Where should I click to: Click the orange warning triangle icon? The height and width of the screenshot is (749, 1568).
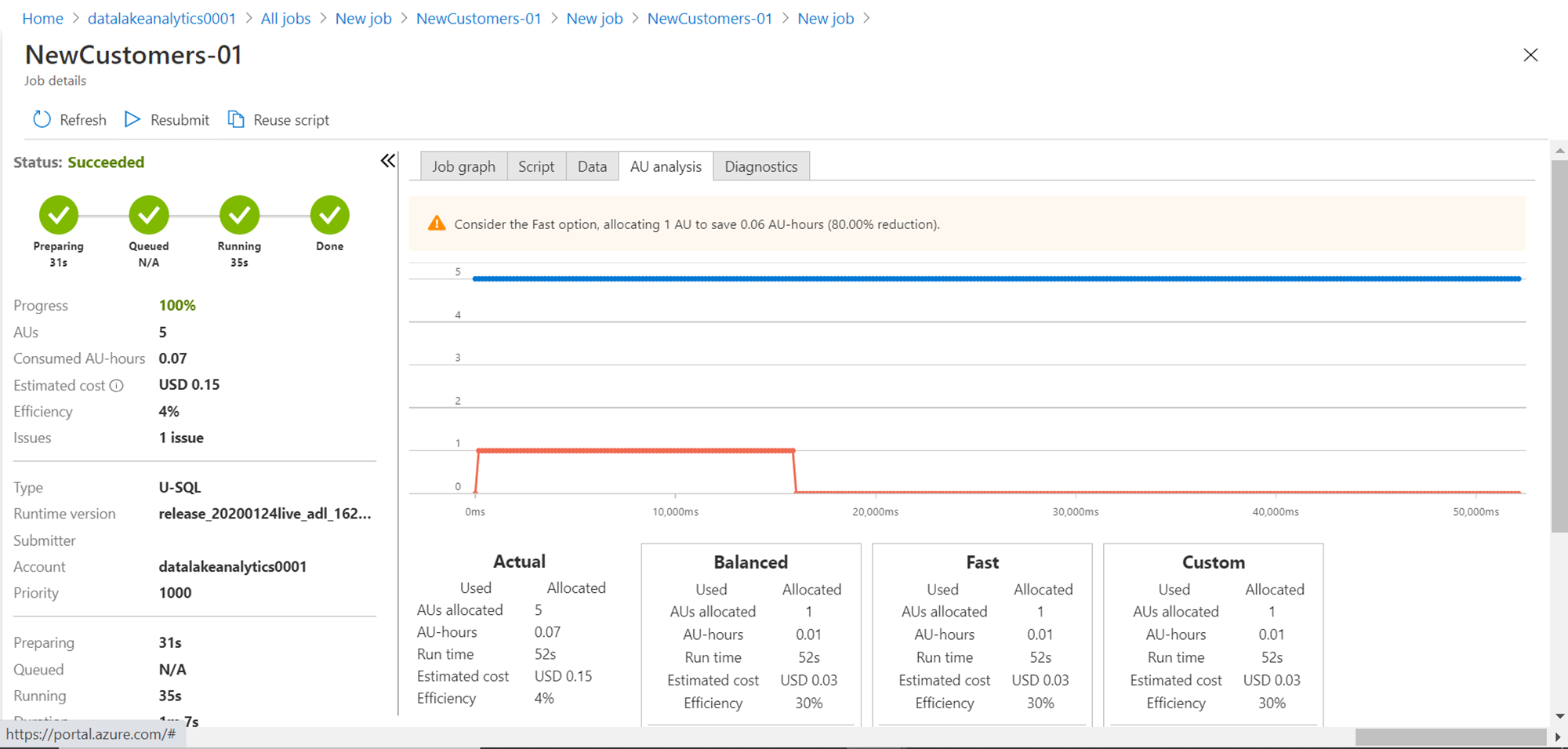pyautogui.click(x=437, y=224)
